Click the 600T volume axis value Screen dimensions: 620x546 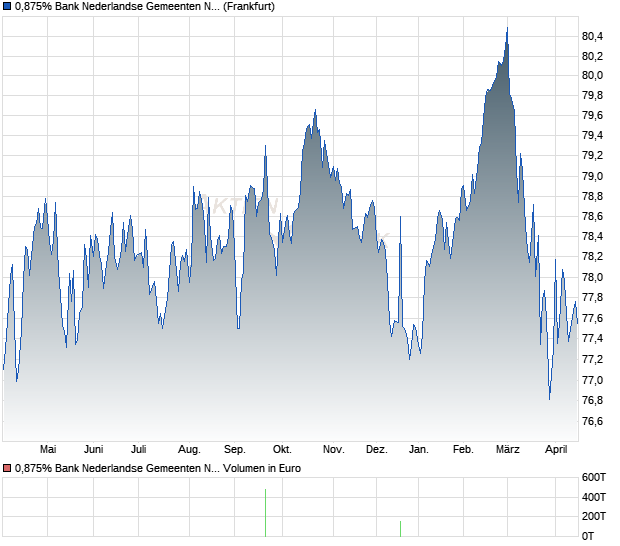[594, 478]
